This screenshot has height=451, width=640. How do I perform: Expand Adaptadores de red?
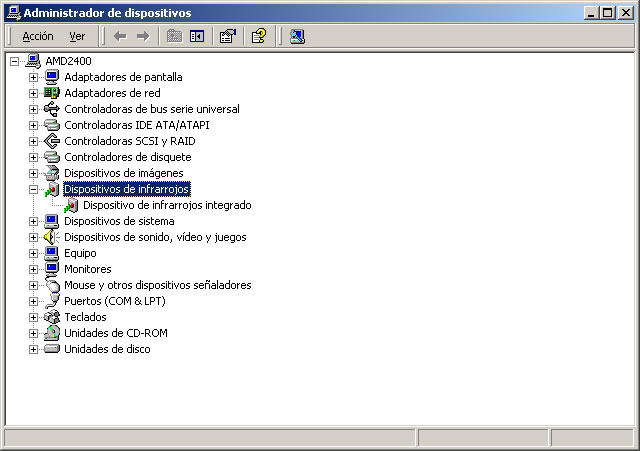(x=33, y=93)
